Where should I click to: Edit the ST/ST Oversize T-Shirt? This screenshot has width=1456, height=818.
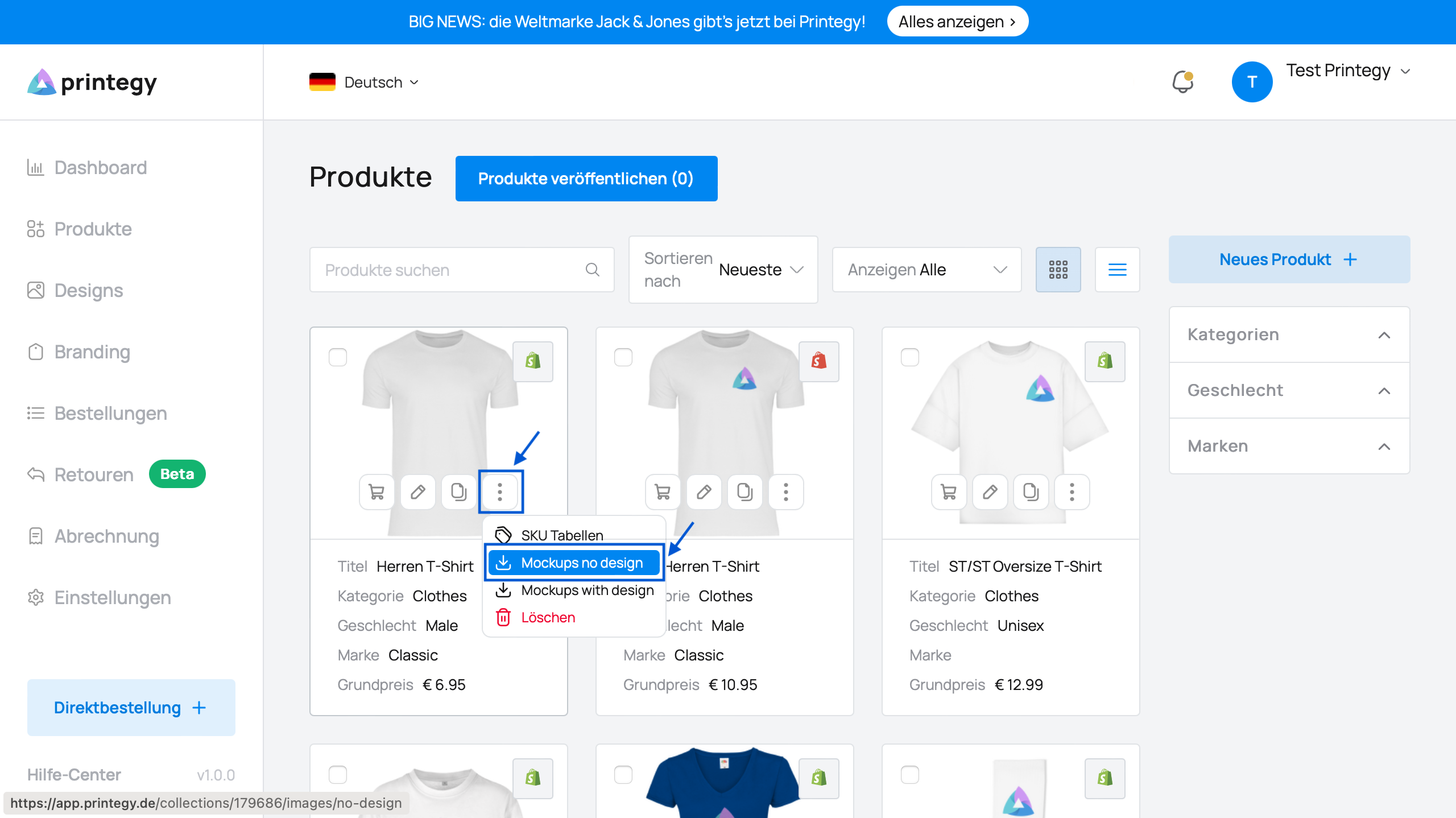990,492
